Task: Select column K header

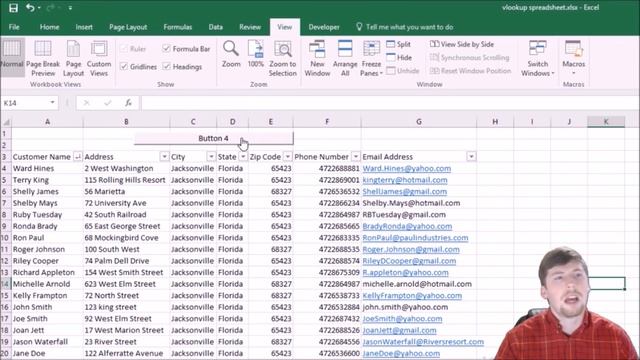Action: [x=606, y=122]
